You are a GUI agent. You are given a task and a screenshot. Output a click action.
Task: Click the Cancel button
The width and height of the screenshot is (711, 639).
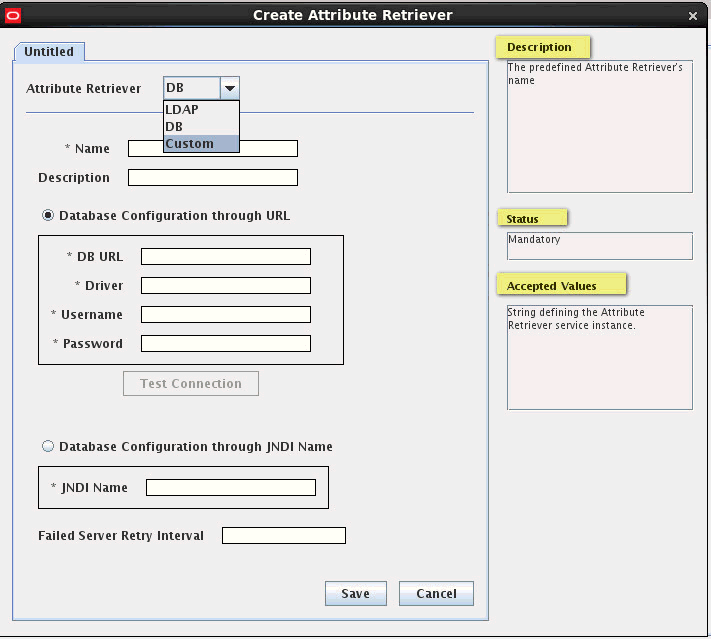(x=436, y=593)
